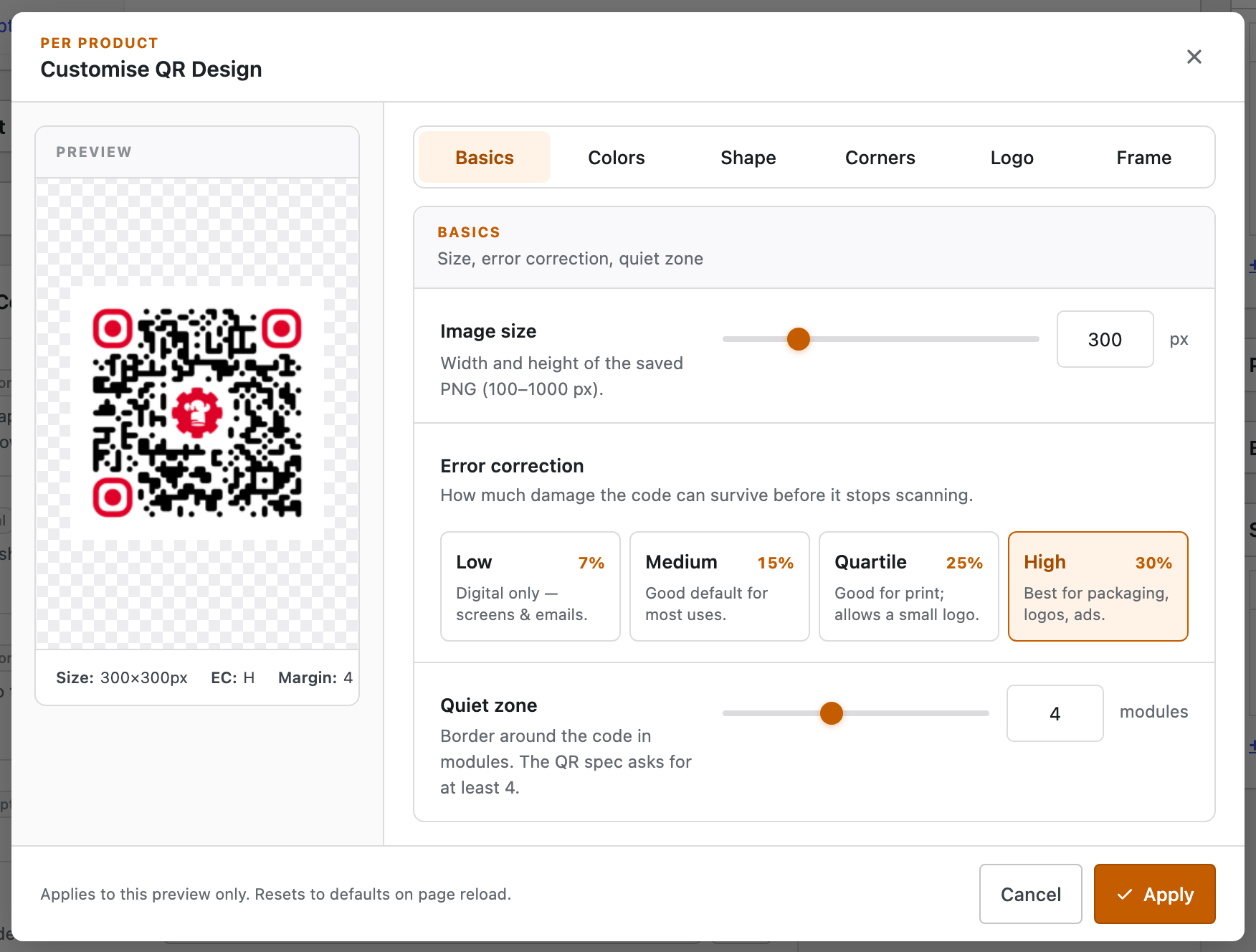
Task: Open the Shape tab
Action: click(x=748, y=157)
